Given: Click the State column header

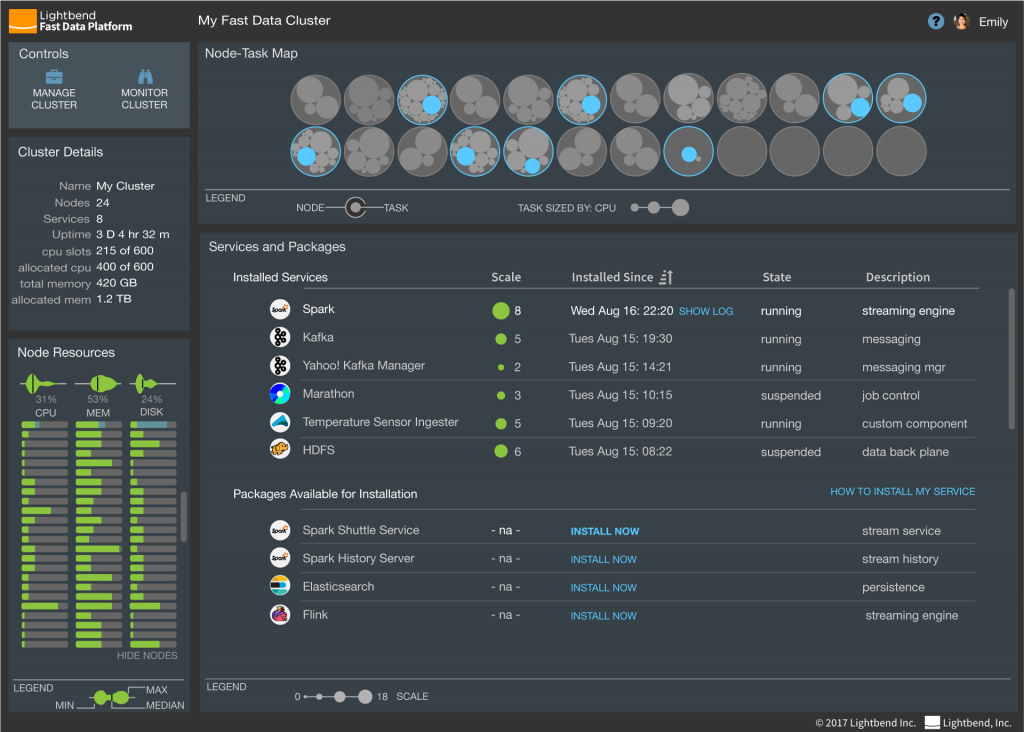Looking at the screenshot, I should coord(776,277).
